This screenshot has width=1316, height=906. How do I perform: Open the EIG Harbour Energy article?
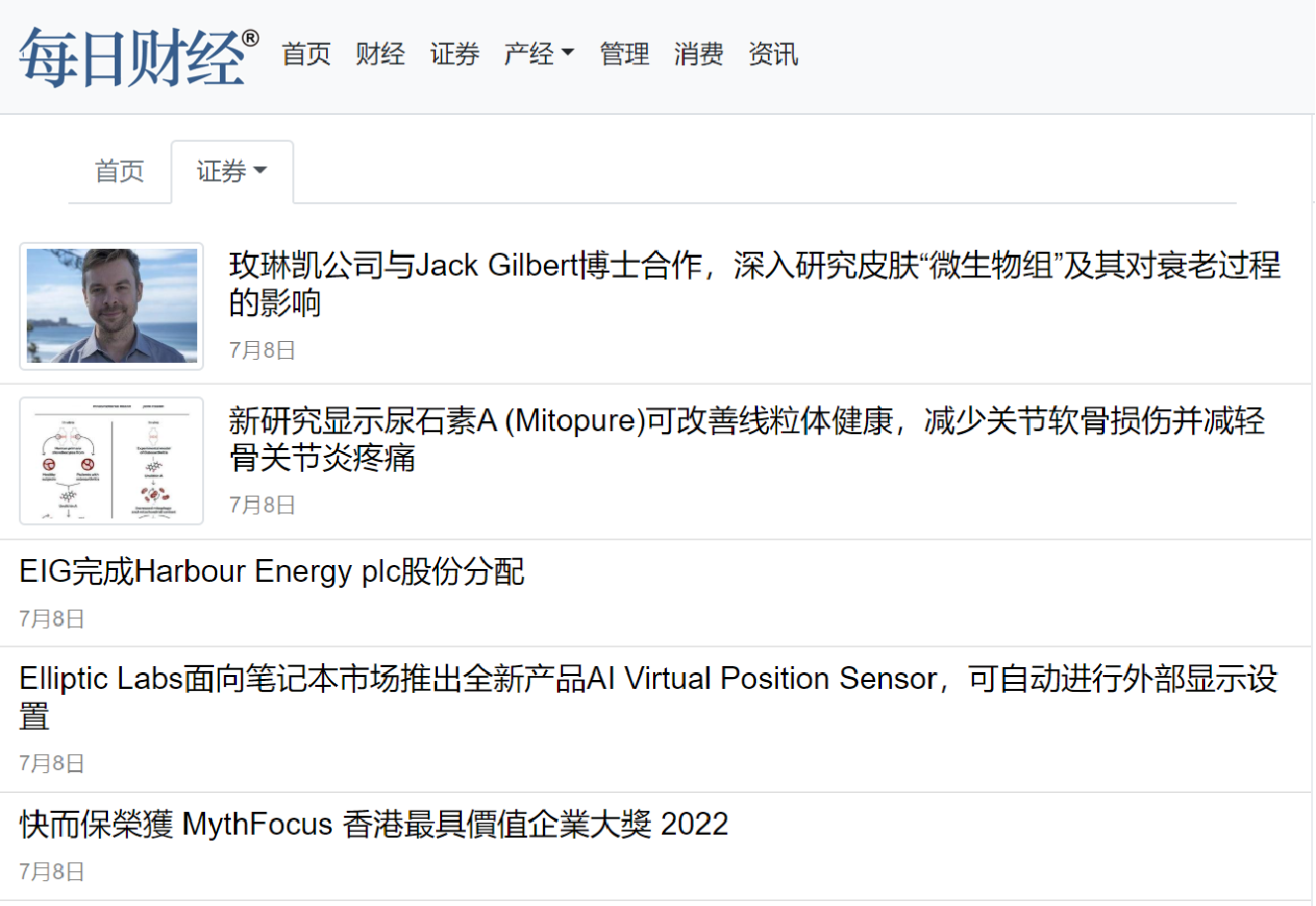click(272, 572)
